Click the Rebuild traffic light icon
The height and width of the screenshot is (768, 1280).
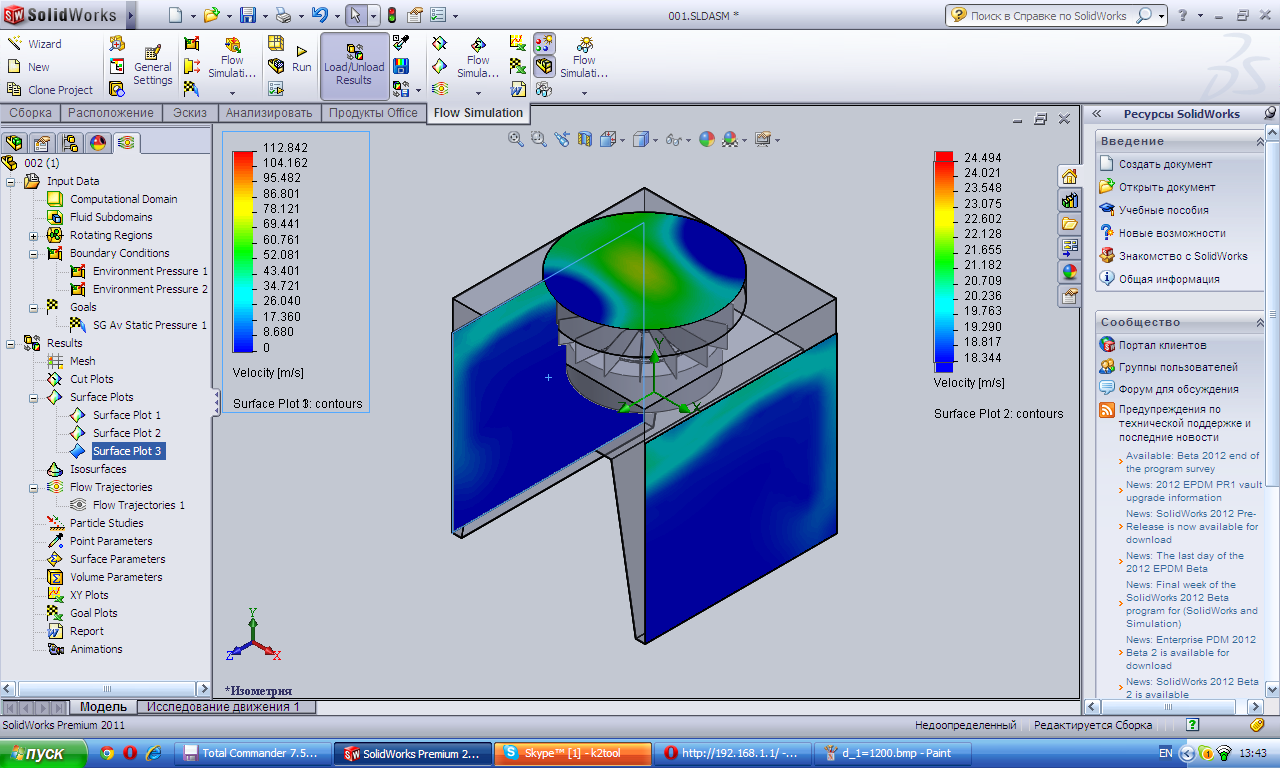[392, 16]
